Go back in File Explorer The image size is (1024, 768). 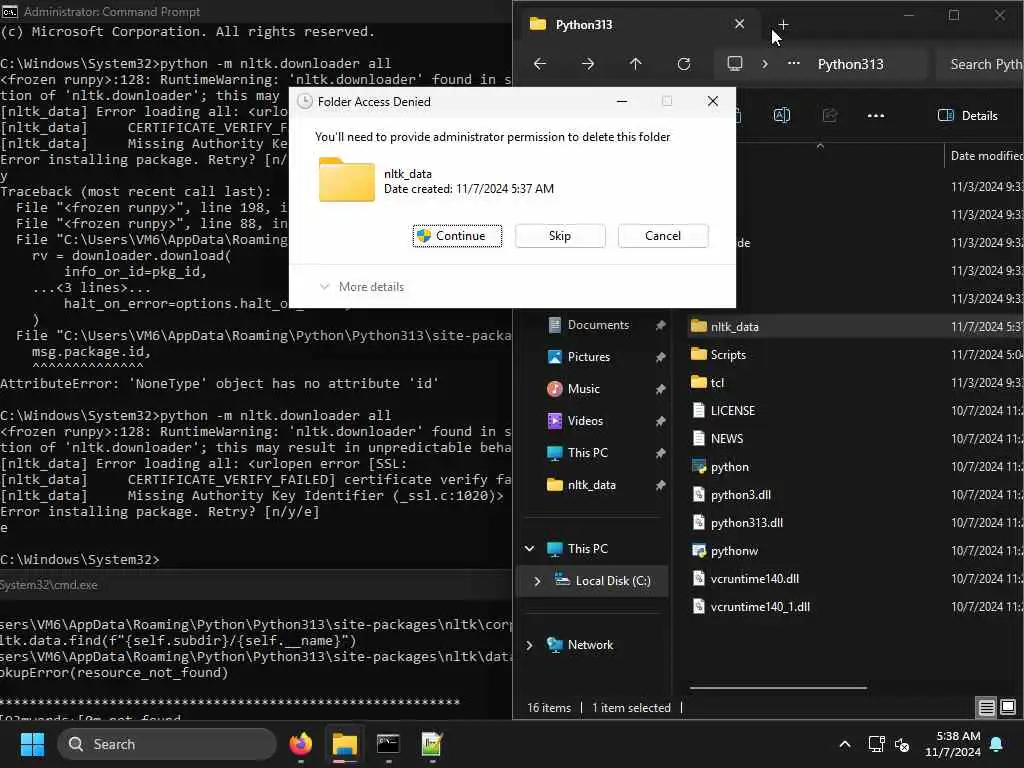pos(540,64)
